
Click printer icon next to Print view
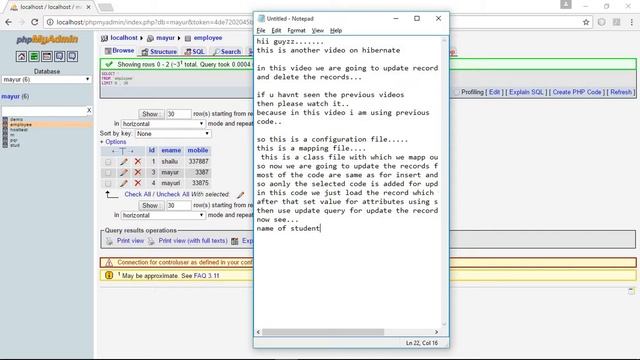coord(109,241)
